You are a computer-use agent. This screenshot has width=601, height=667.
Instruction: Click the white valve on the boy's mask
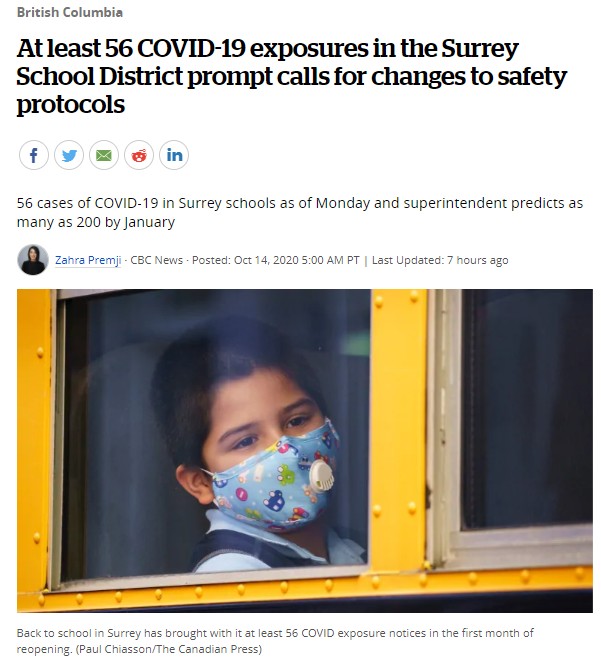click(x=322, y=475)
